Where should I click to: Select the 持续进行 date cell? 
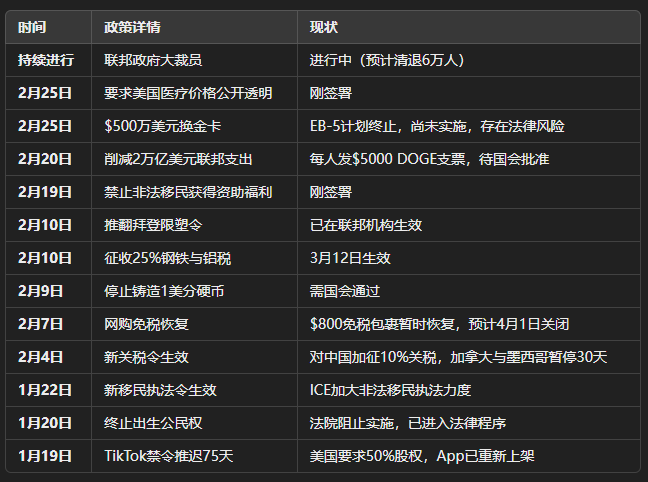(x=45, y=60)
